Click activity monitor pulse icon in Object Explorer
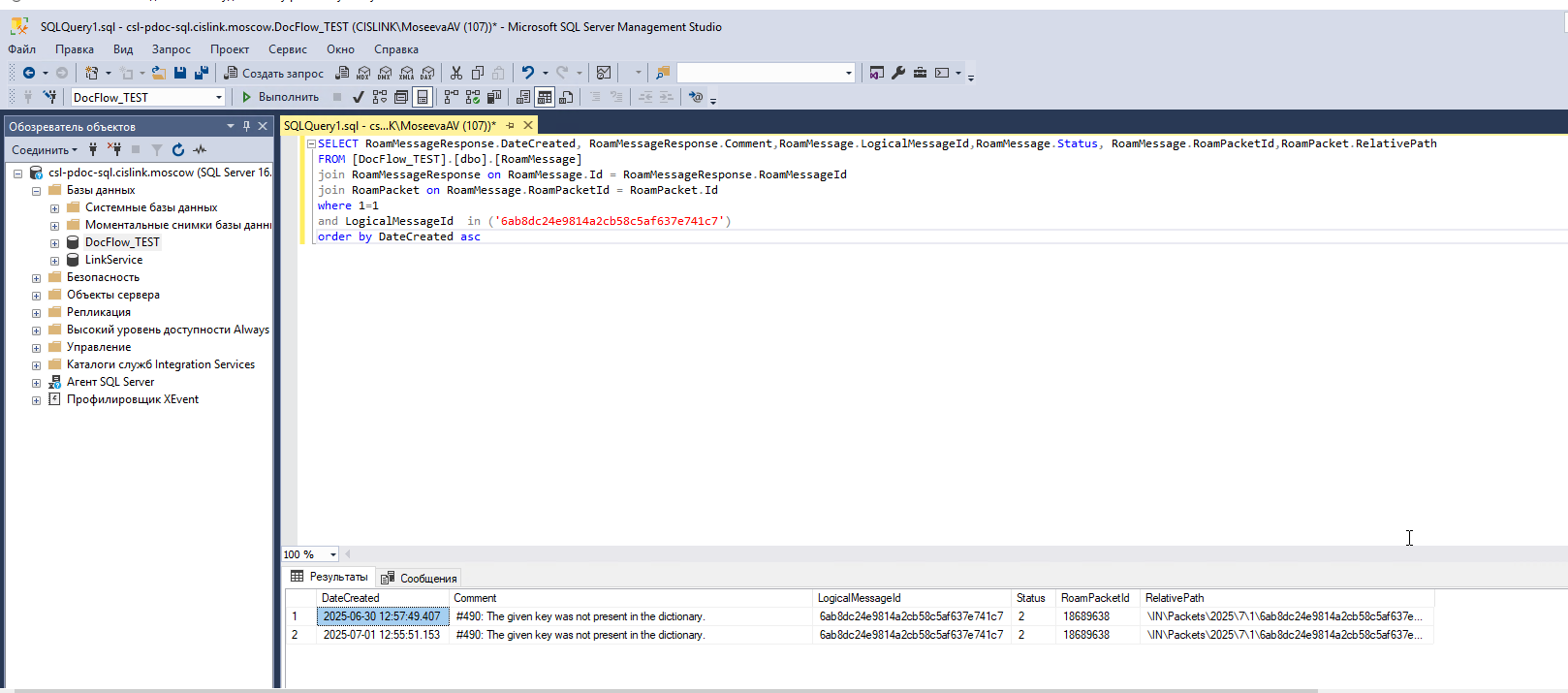The width and height of the screenshot is (1568, 693). point(200,149)
